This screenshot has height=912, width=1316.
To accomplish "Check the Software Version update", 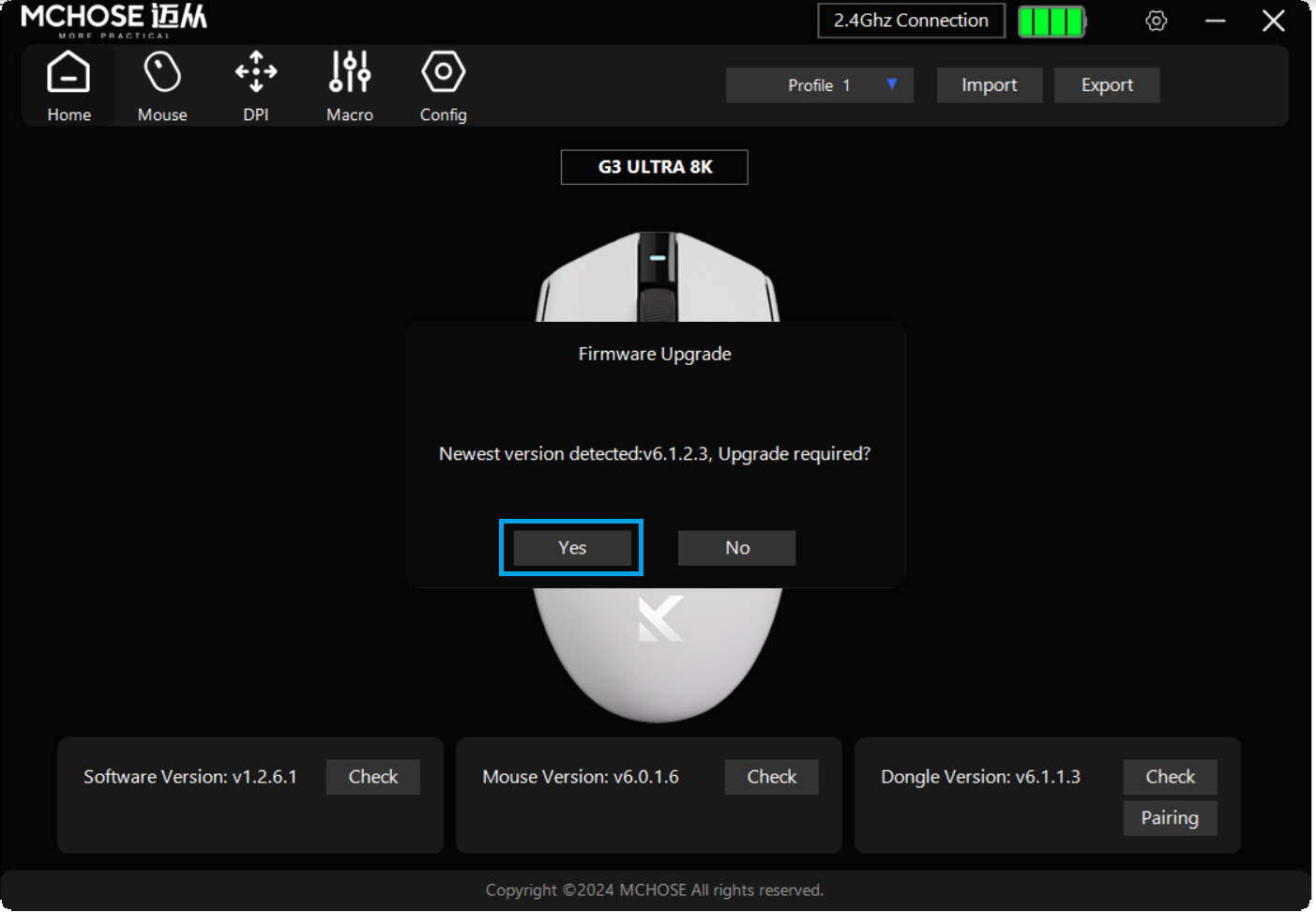I will (x=373, y=777).
